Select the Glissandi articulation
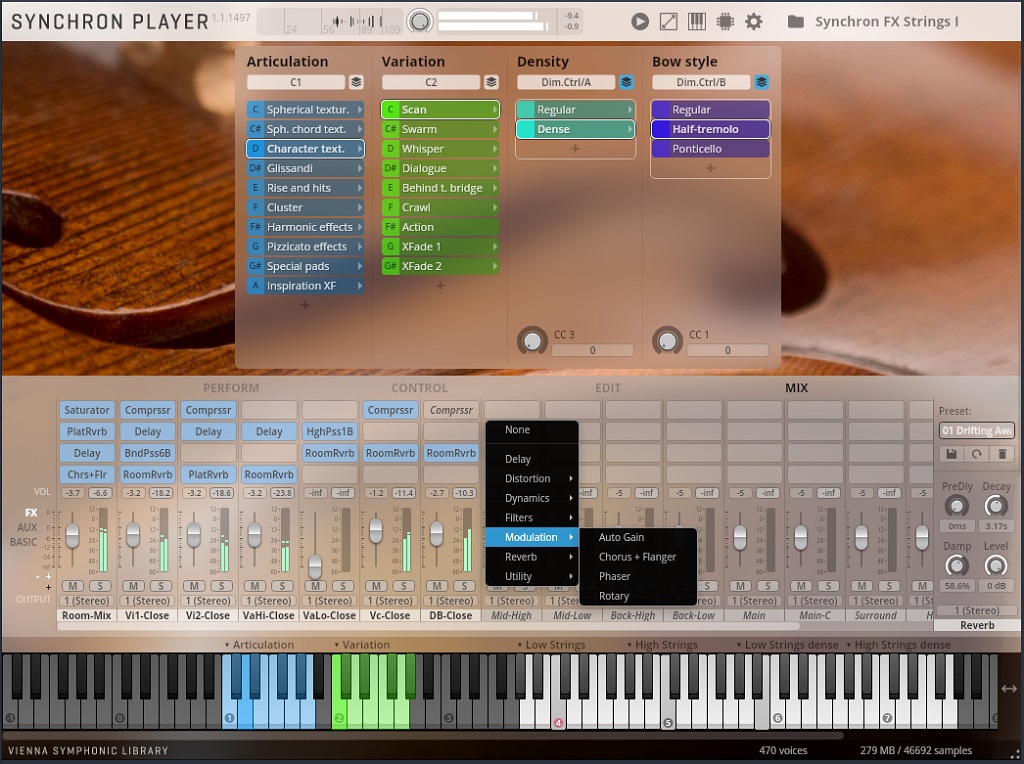Image resolution: width=1024 pixels, height=764 pixels. [x=305, y=168]
